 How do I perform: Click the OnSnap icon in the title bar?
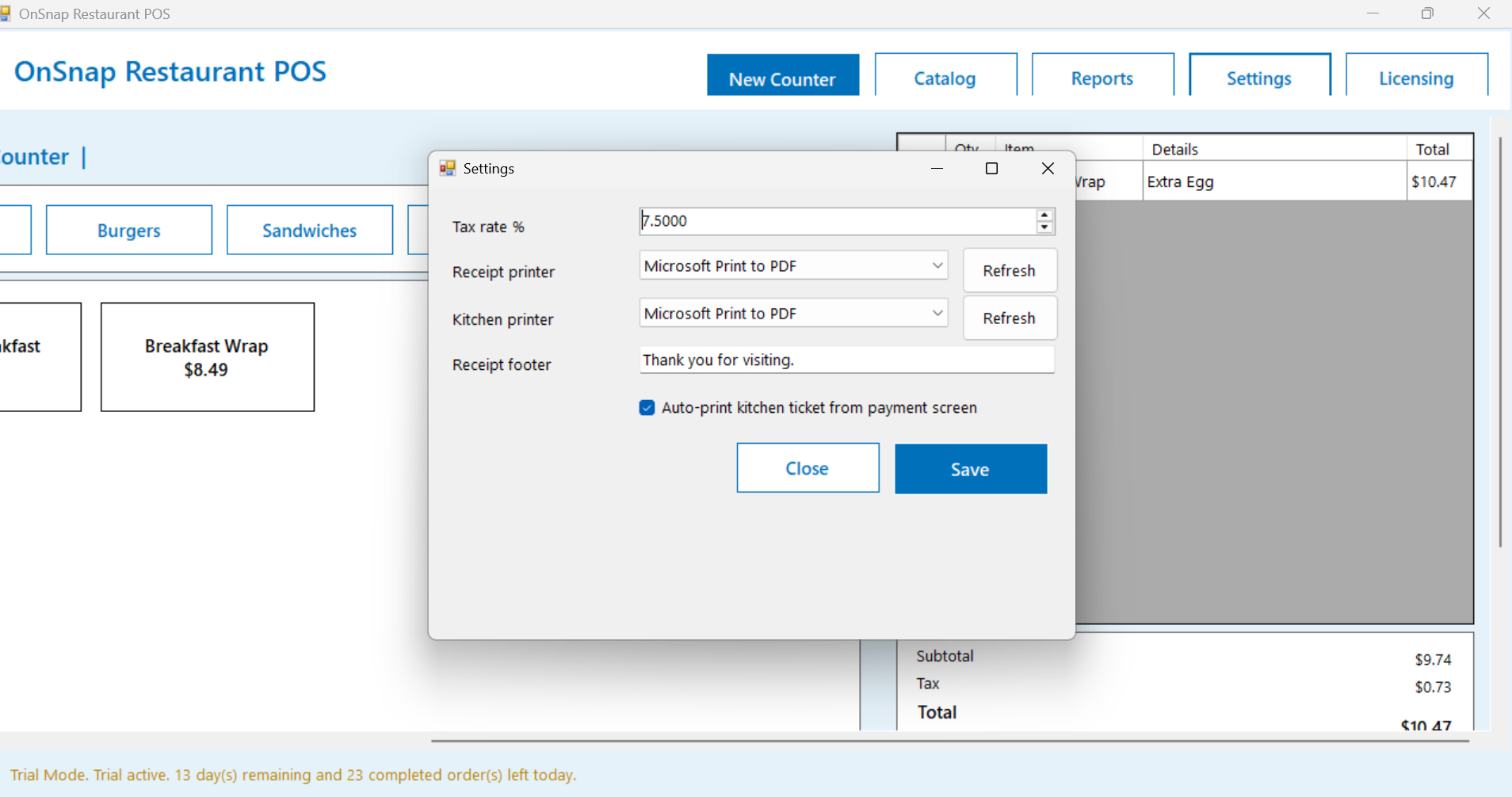[6, 13]
